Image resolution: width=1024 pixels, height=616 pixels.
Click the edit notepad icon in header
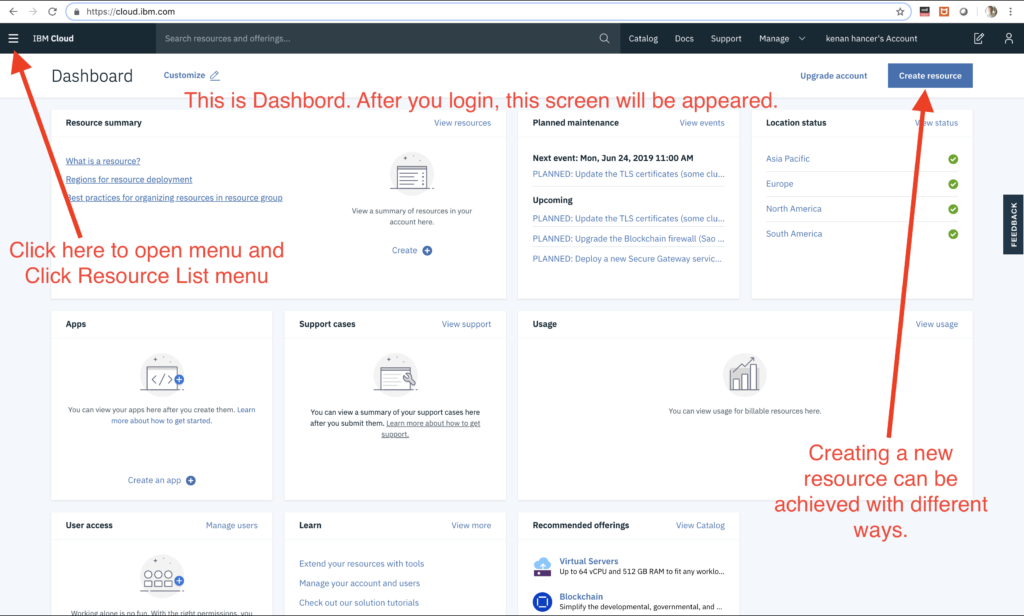(978, 39)
